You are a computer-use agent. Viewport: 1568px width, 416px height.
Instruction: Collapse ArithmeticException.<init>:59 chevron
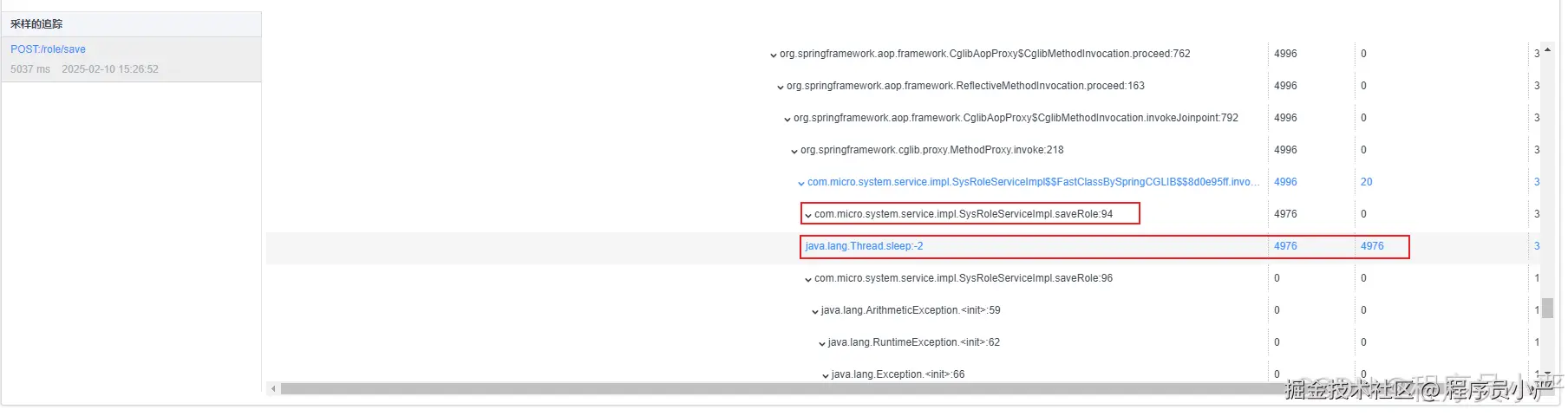point(815,311)
